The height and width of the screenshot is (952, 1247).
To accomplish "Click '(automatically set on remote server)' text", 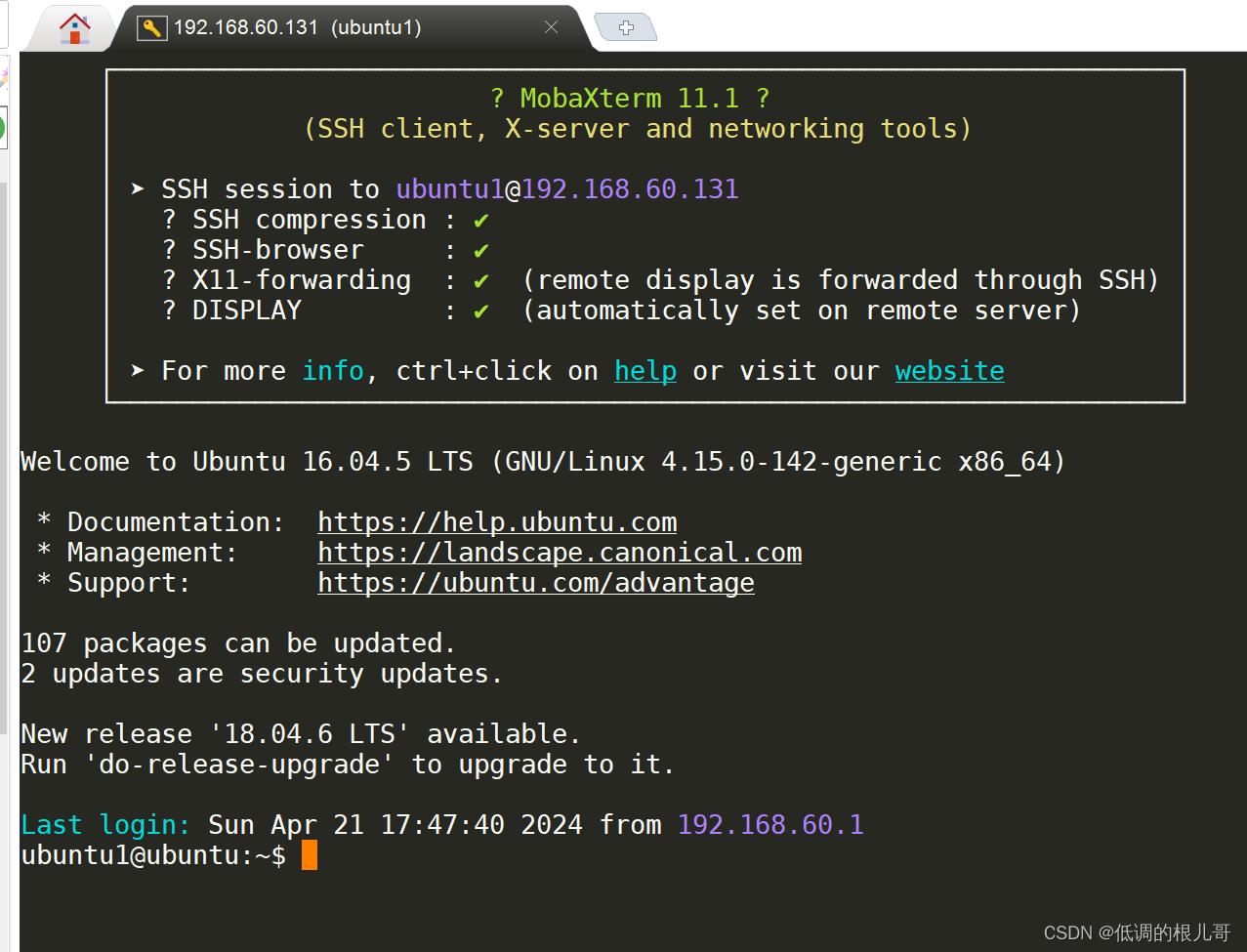I will click(802, 311).
